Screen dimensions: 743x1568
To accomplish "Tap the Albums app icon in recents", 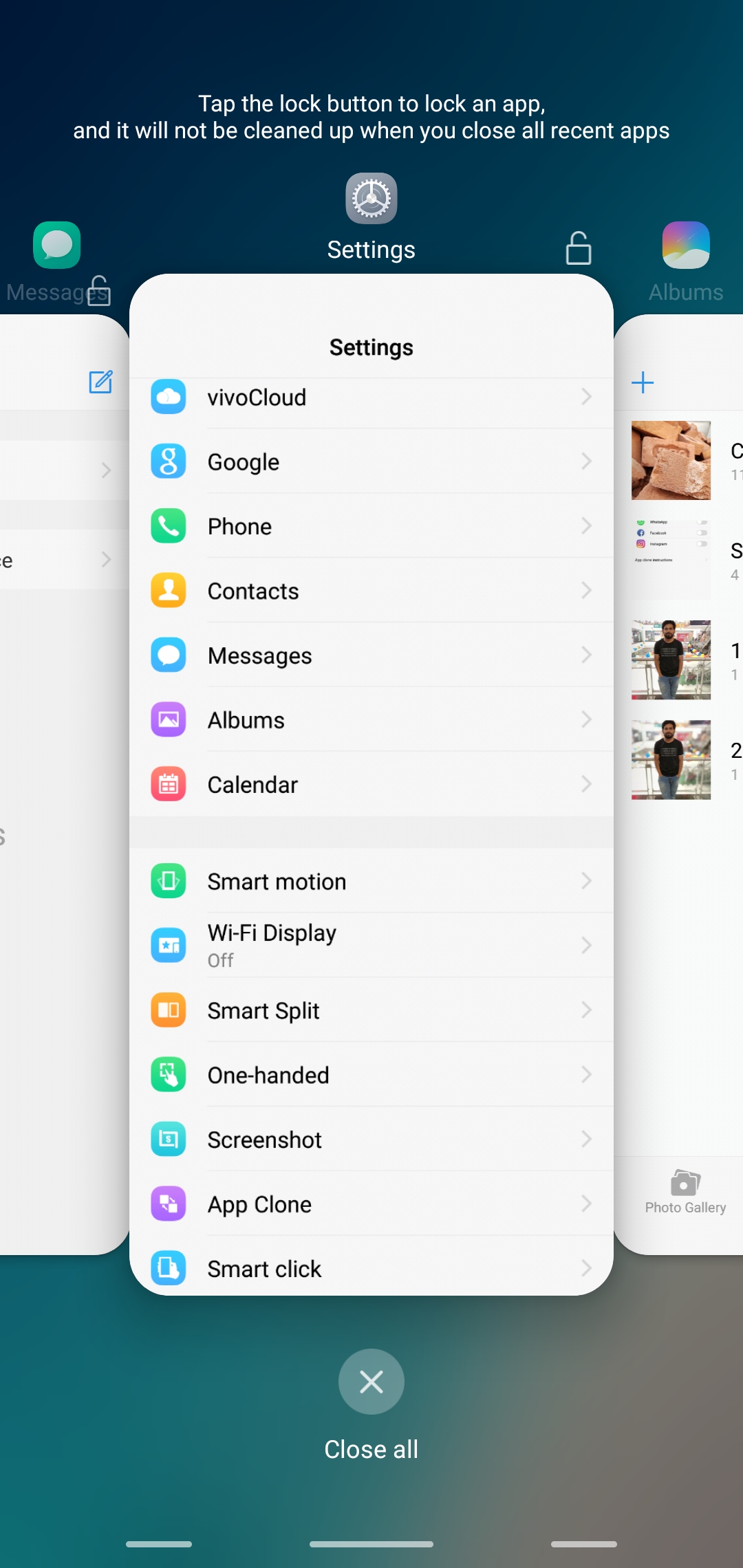I will coord(686,245).
